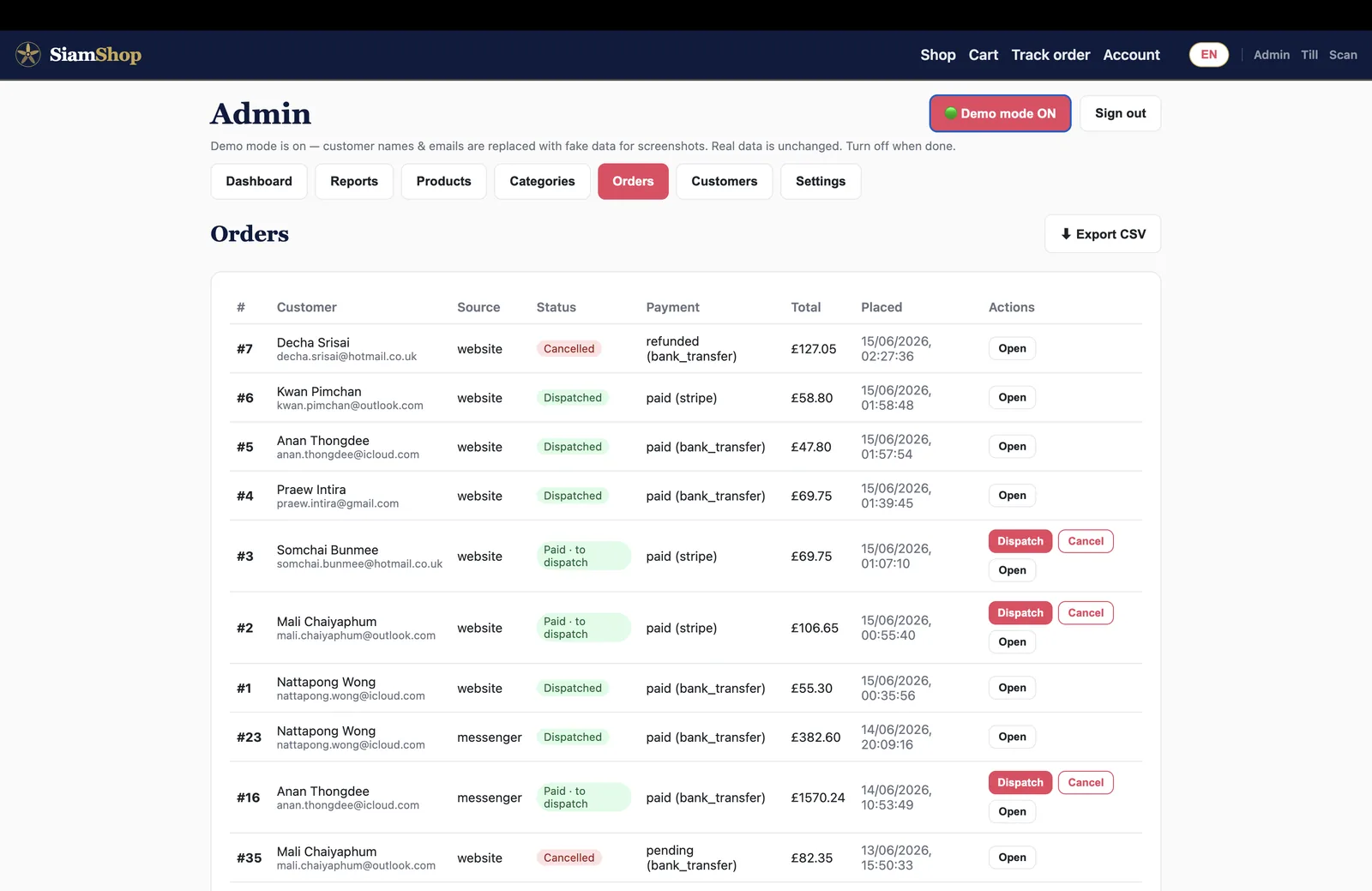The width and height of the screenshot is (1372, 891).
Task: Open the Scan link in header
Action: 1343,55
